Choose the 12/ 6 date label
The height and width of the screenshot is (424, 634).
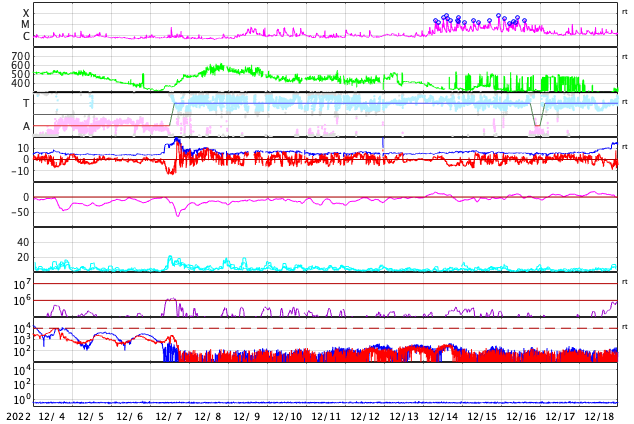[x=129, y=417]
